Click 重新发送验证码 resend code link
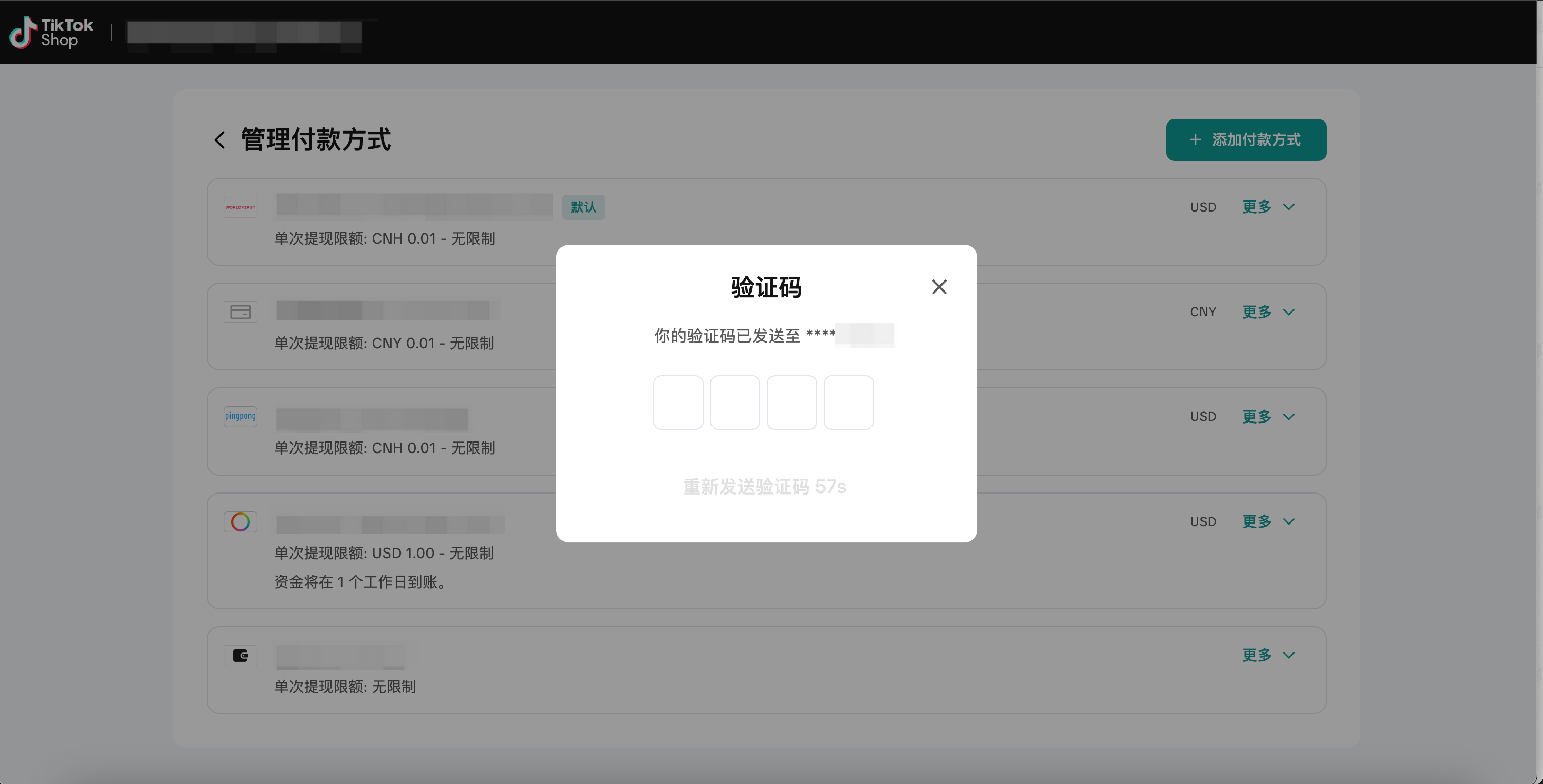 [x=764, y=486]
